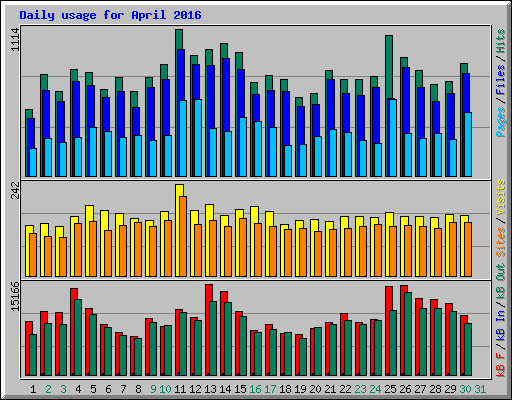This screenshot has height=400, width=512.
Task: Click day 14 on the date axis
Action: click(225, 389)
